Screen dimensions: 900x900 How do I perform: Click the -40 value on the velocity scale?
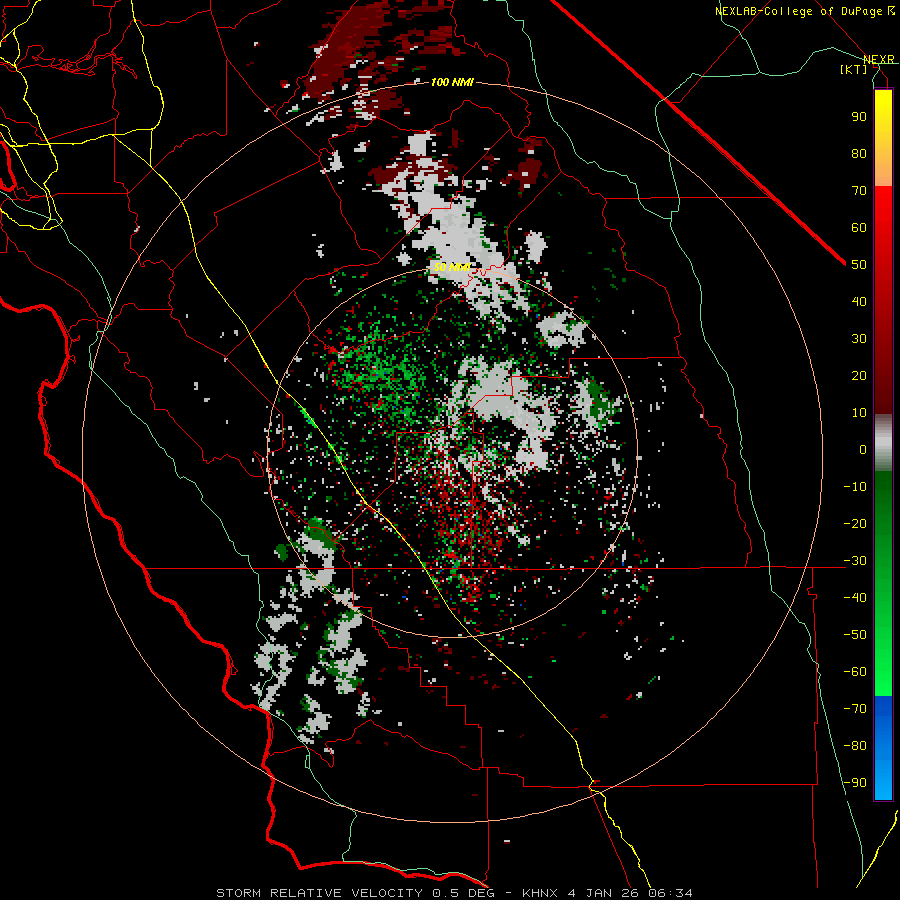tap(855, 598)
